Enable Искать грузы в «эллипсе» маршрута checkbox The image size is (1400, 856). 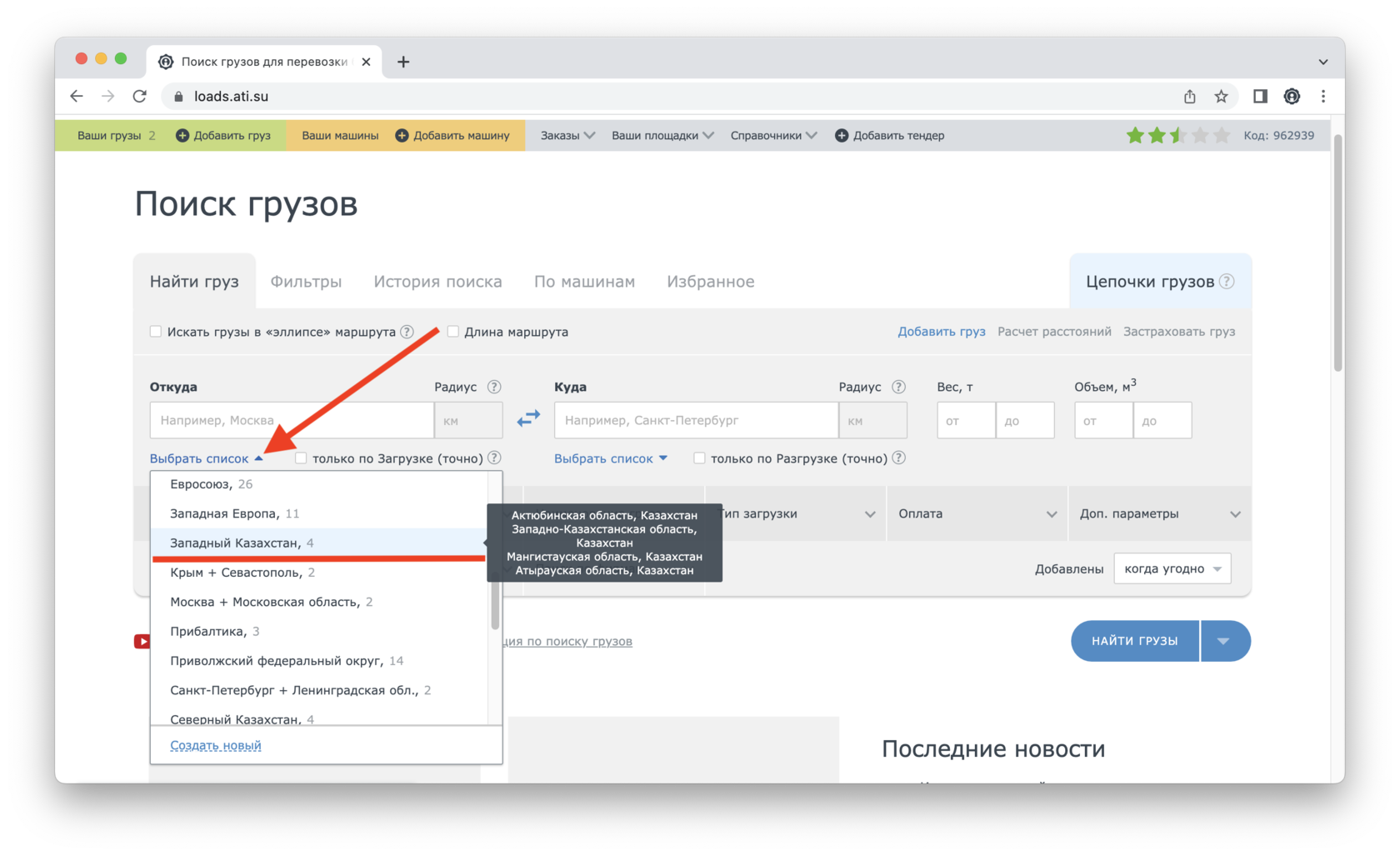click(156, 332)
